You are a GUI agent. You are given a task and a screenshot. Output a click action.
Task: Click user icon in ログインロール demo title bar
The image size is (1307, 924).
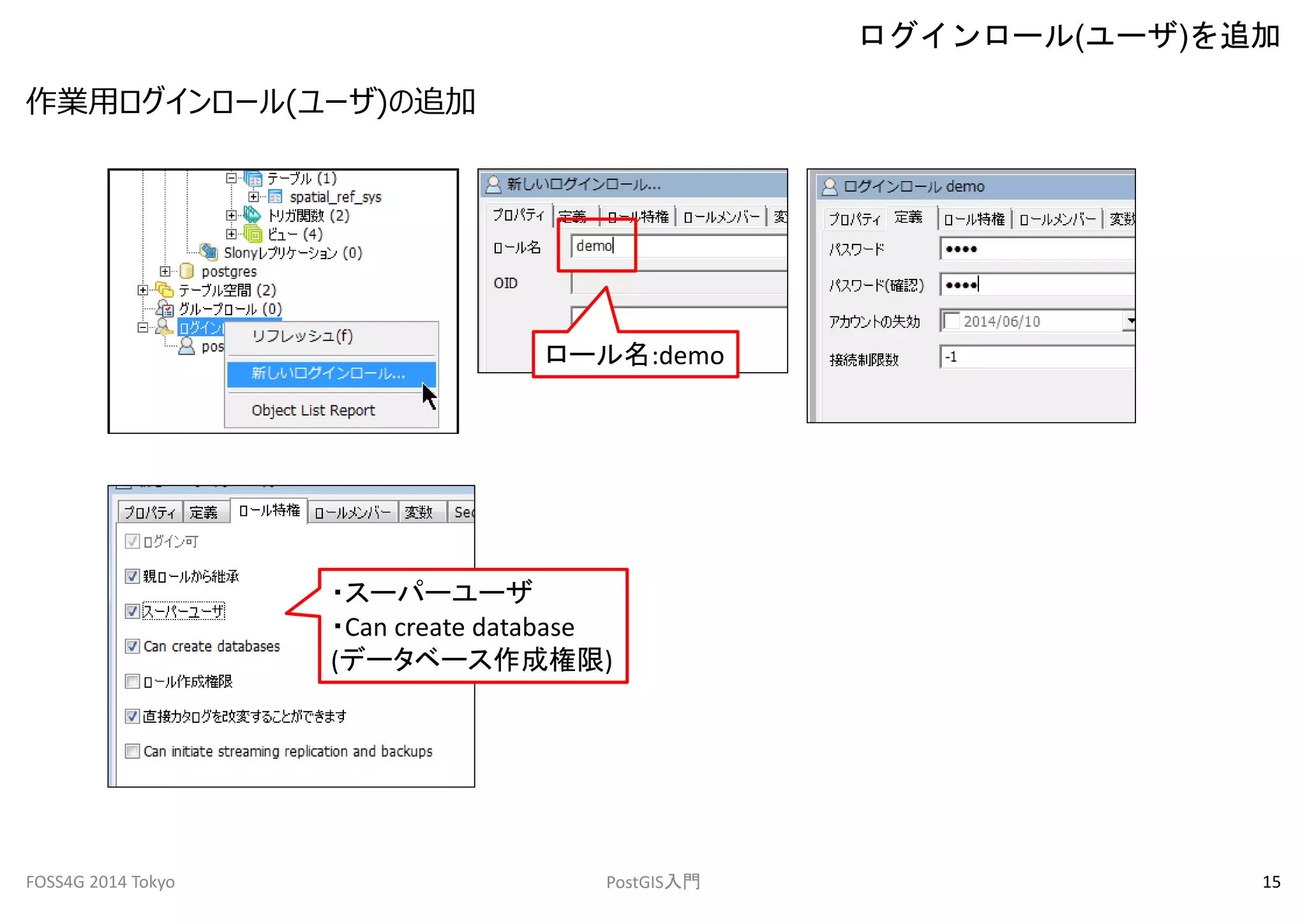coord(830,186)
